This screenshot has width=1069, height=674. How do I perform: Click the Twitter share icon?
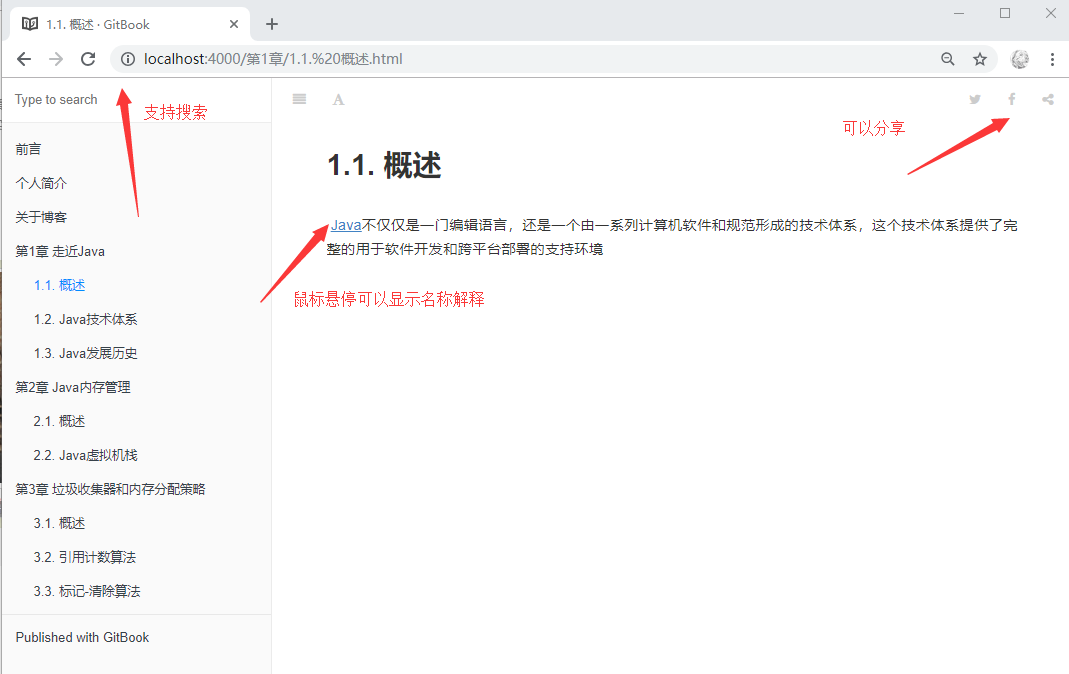point(974,98)
